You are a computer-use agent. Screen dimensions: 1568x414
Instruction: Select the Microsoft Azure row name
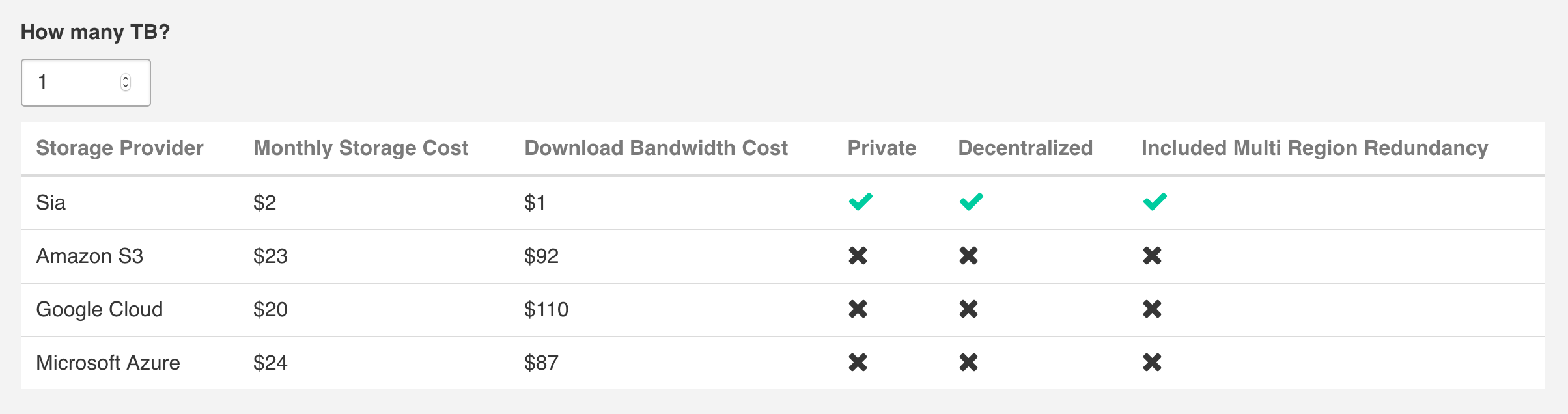point(108,363)
